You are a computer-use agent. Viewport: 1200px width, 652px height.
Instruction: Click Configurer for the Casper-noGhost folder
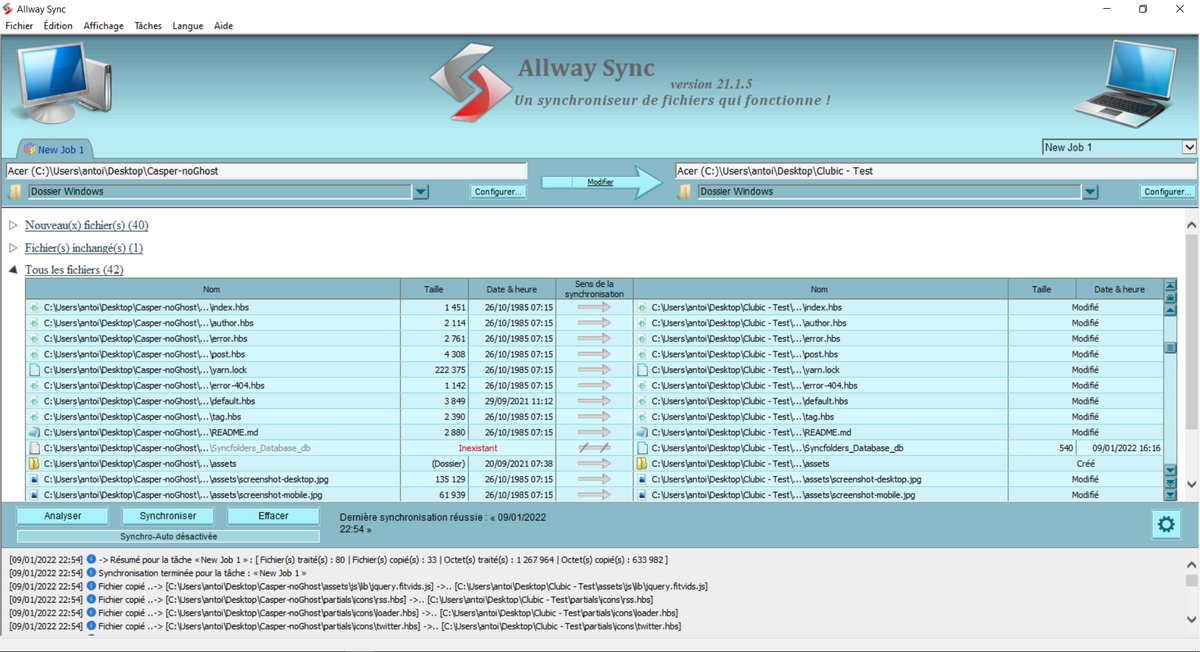pos(499,192)
